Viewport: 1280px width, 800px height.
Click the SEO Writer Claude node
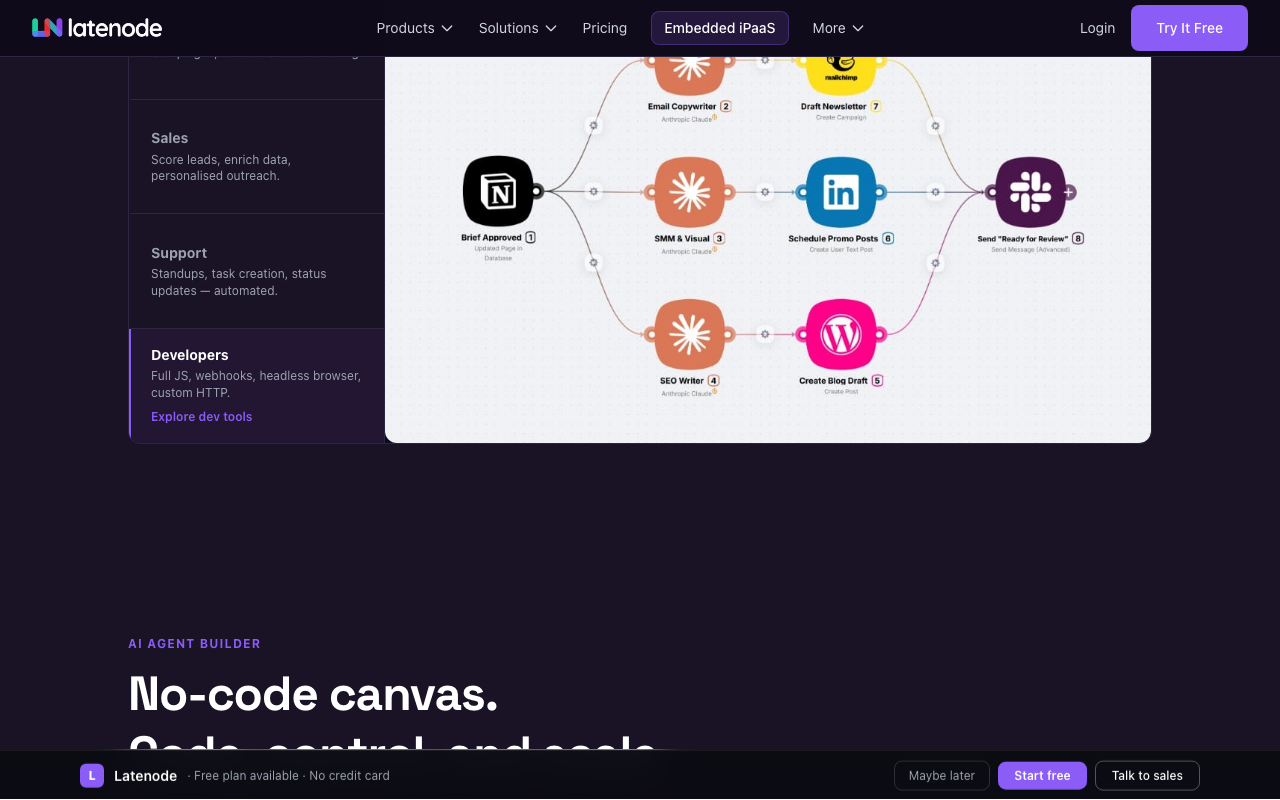coord(689,334)
